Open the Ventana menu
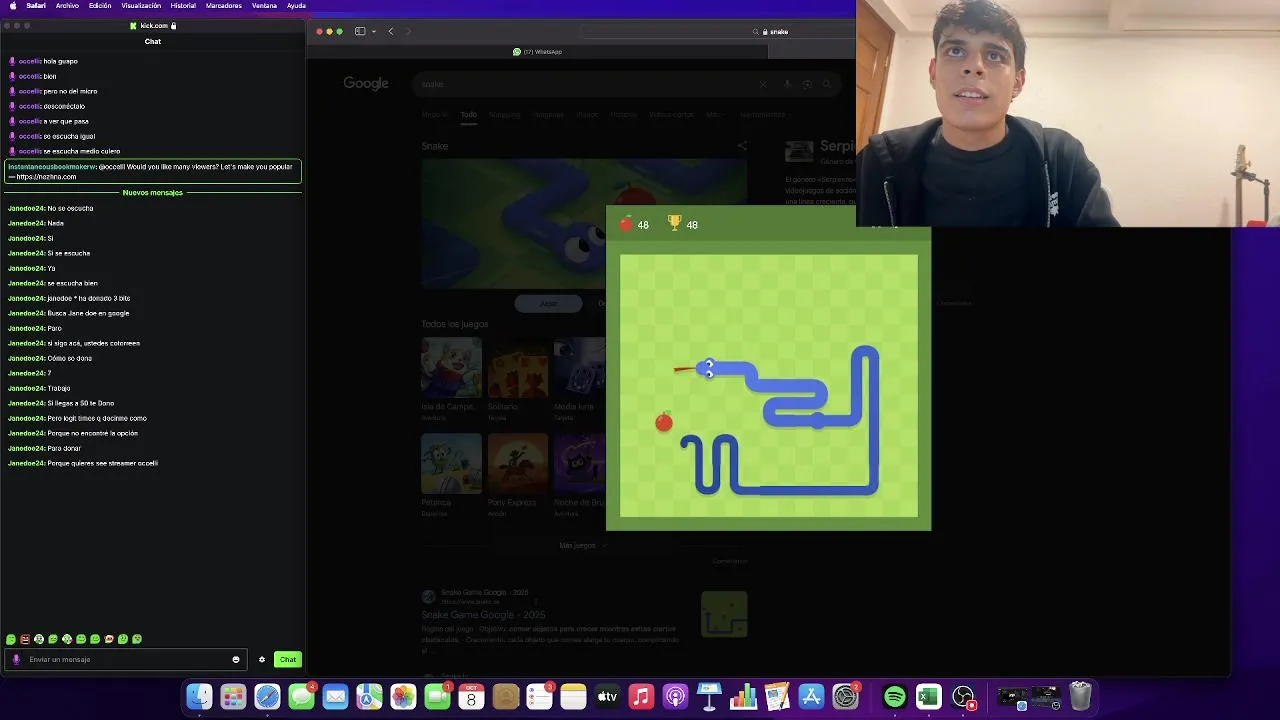This screenshot has height=720, width=1280. pos(264,5)
